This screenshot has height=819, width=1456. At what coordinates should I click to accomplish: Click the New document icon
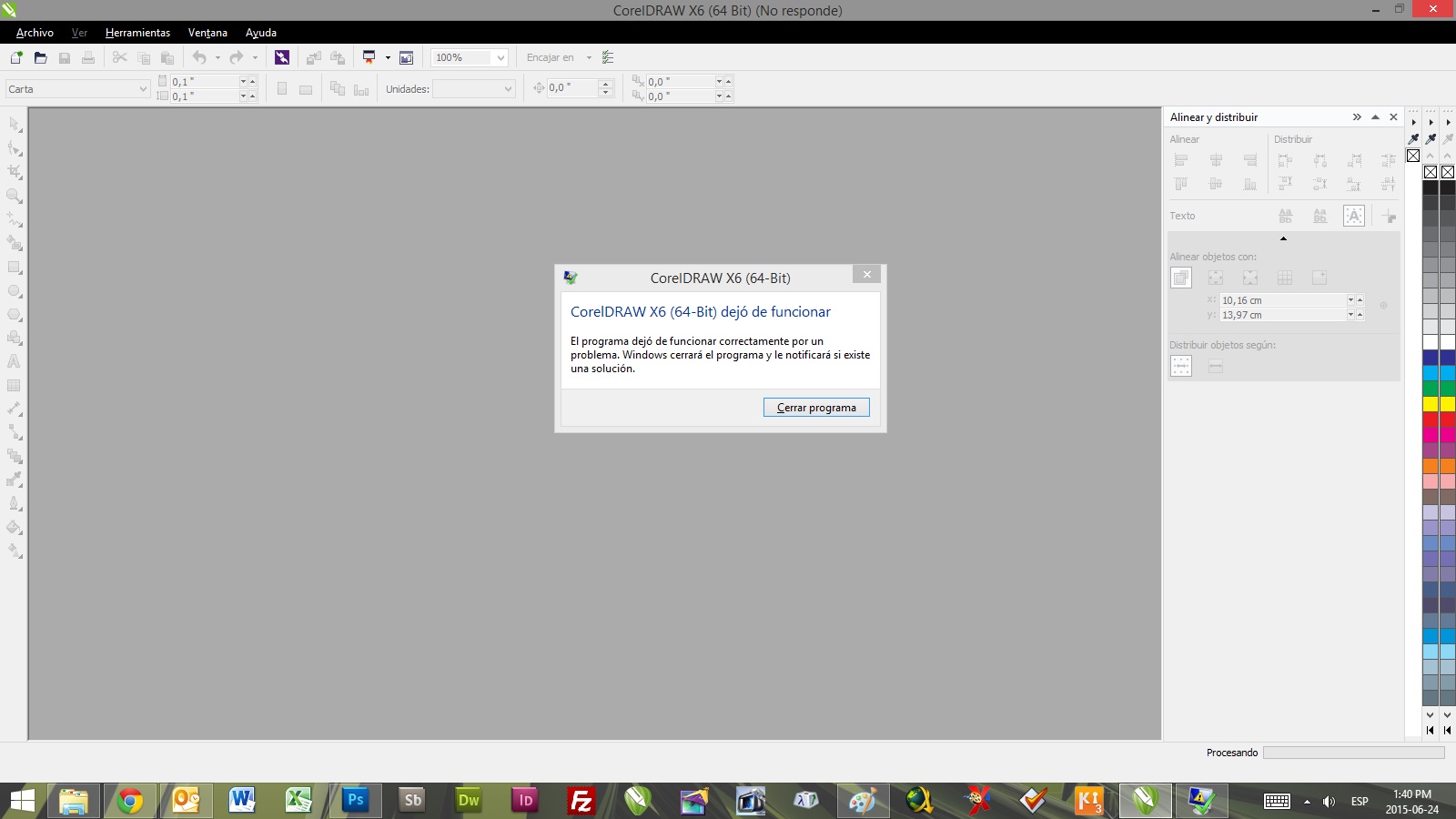pos(16,57)
